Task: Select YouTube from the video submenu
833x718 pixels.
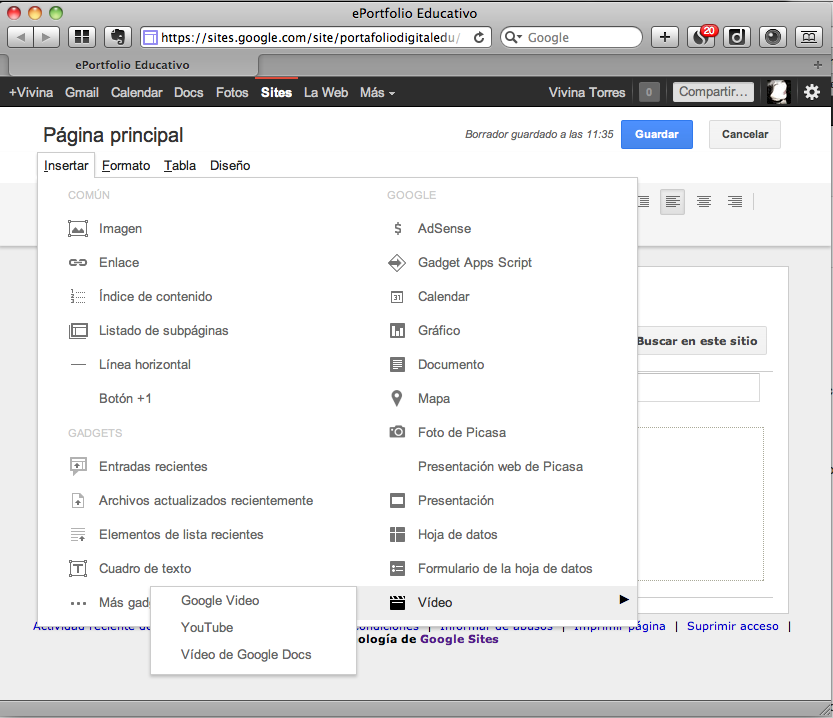Action: [x=207, y=628]
